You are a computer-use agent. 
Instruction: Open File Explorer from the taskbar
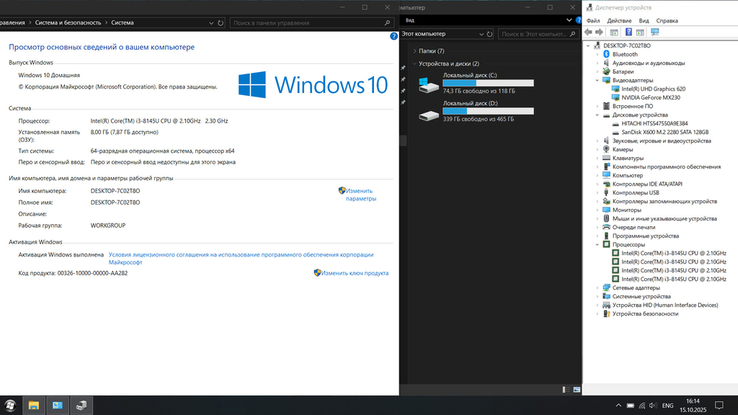pos(33,405)
